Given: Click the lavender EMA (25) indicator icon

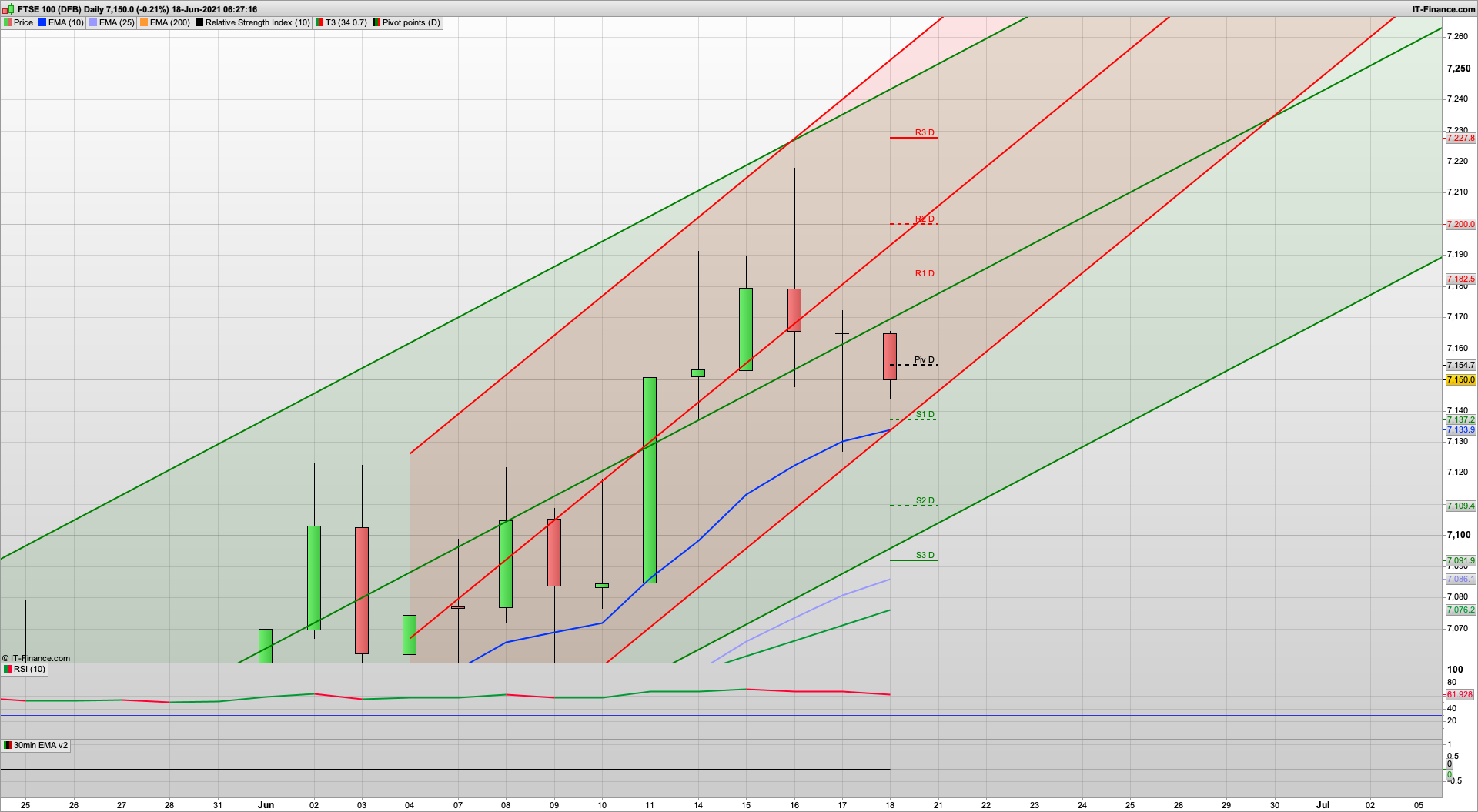Looking at the screenshot, I should point(92,22).
